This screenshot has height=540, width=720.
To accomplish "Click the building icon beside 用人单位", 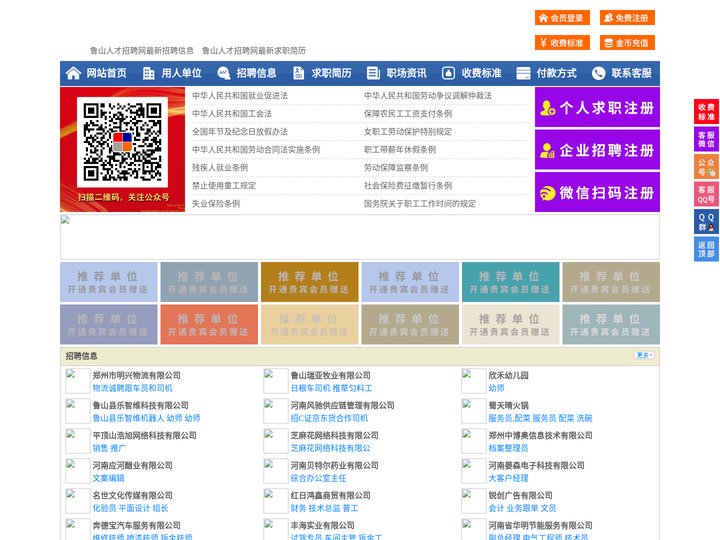I will tap(148, 73).
